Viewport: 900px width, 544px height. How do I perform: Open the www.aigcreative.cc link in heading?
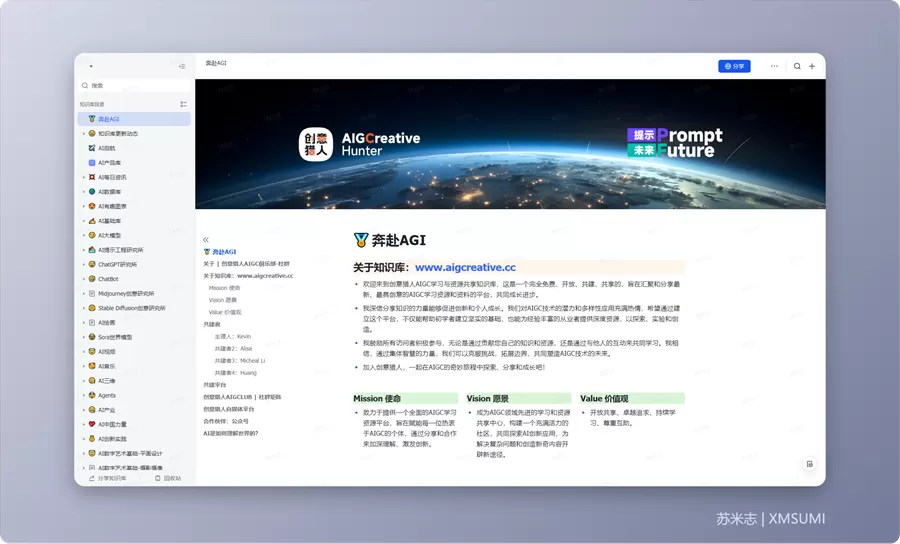click(465, 267)
